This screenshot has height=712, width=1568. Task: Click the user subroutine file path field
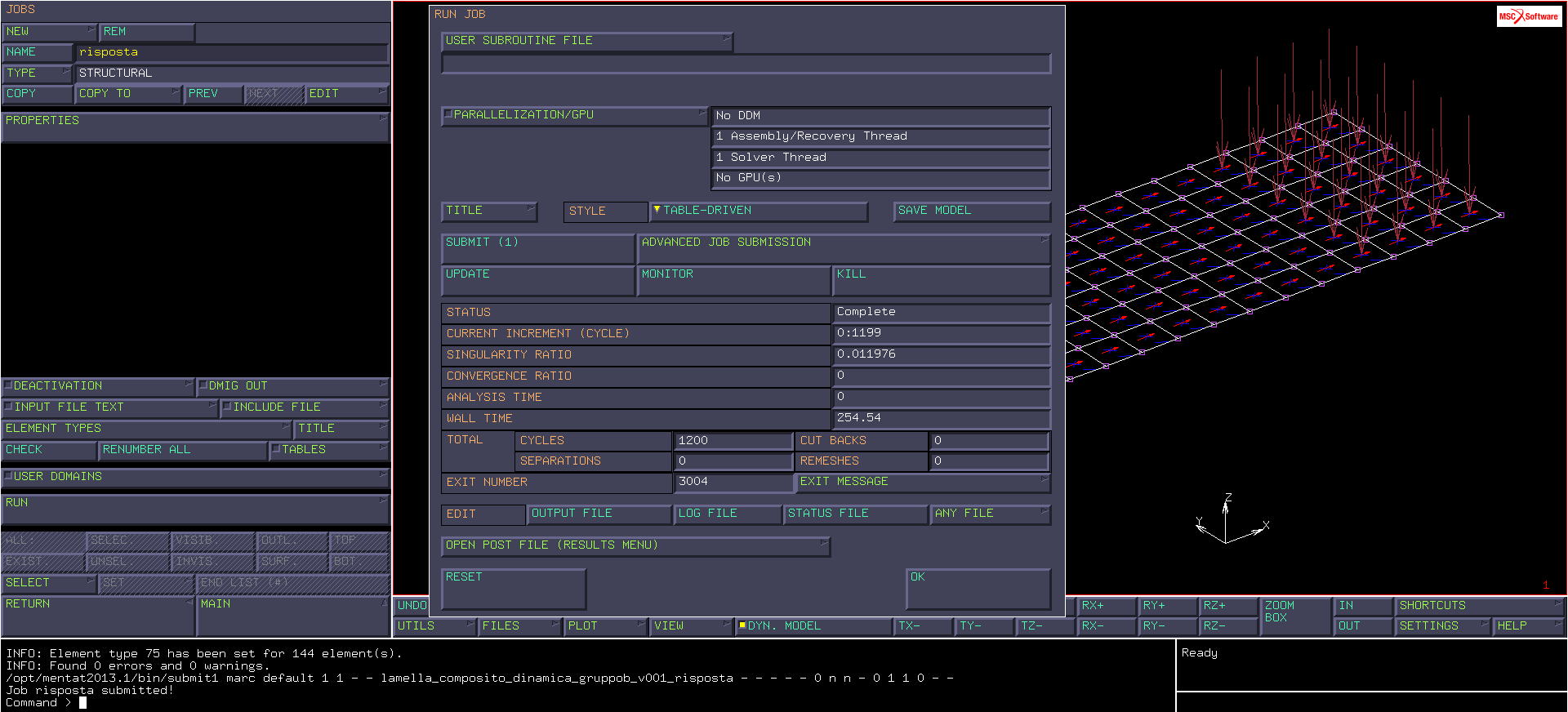coord(746,64)
